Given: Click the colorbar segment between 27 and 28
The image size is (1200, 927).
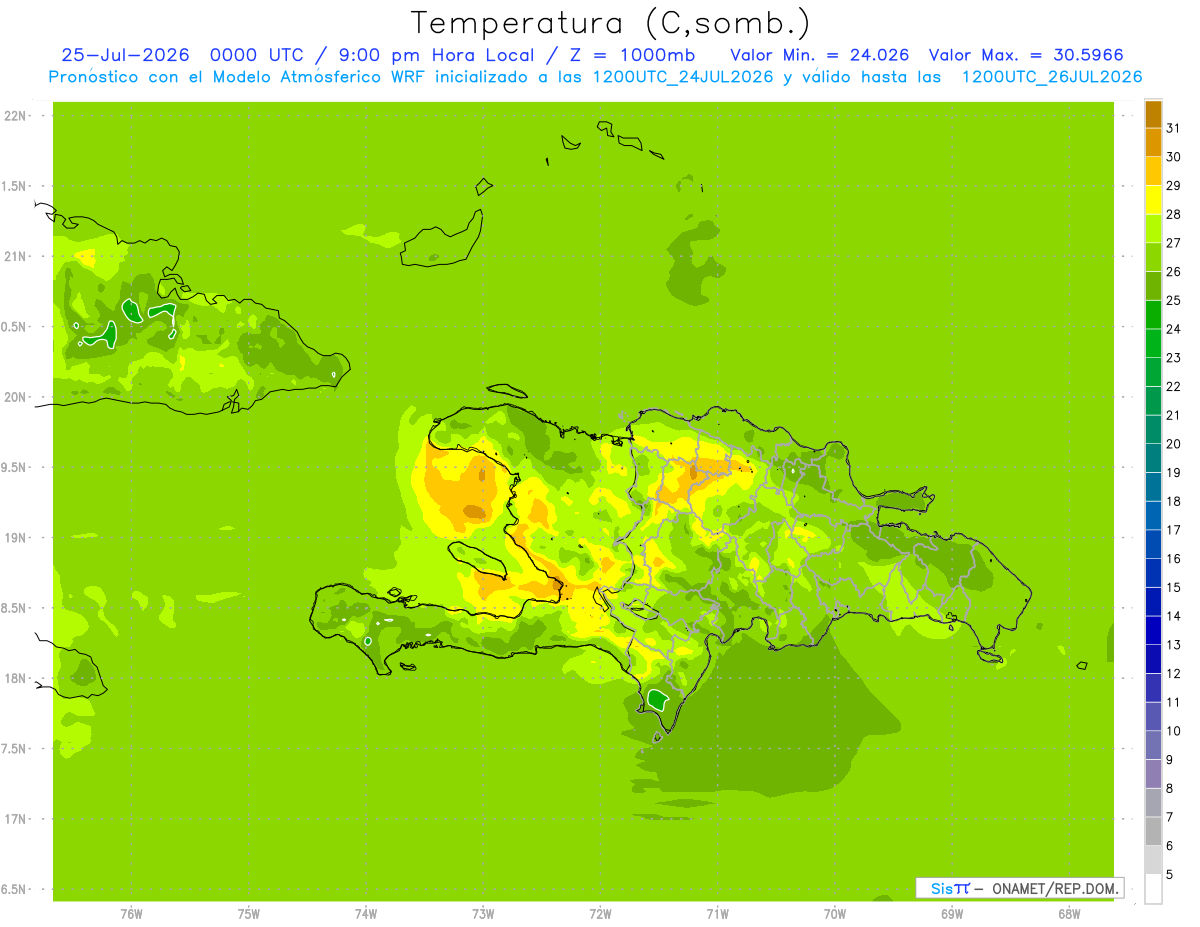Looking at the screenshot, I should click(x=1153, y=228).
